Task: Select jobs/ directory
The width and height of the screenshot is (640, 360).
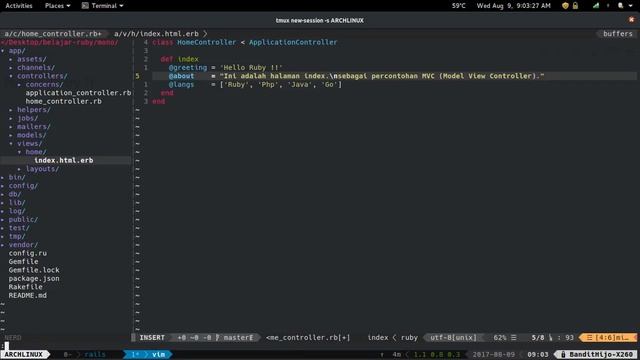Action: [x=27, y=118]
